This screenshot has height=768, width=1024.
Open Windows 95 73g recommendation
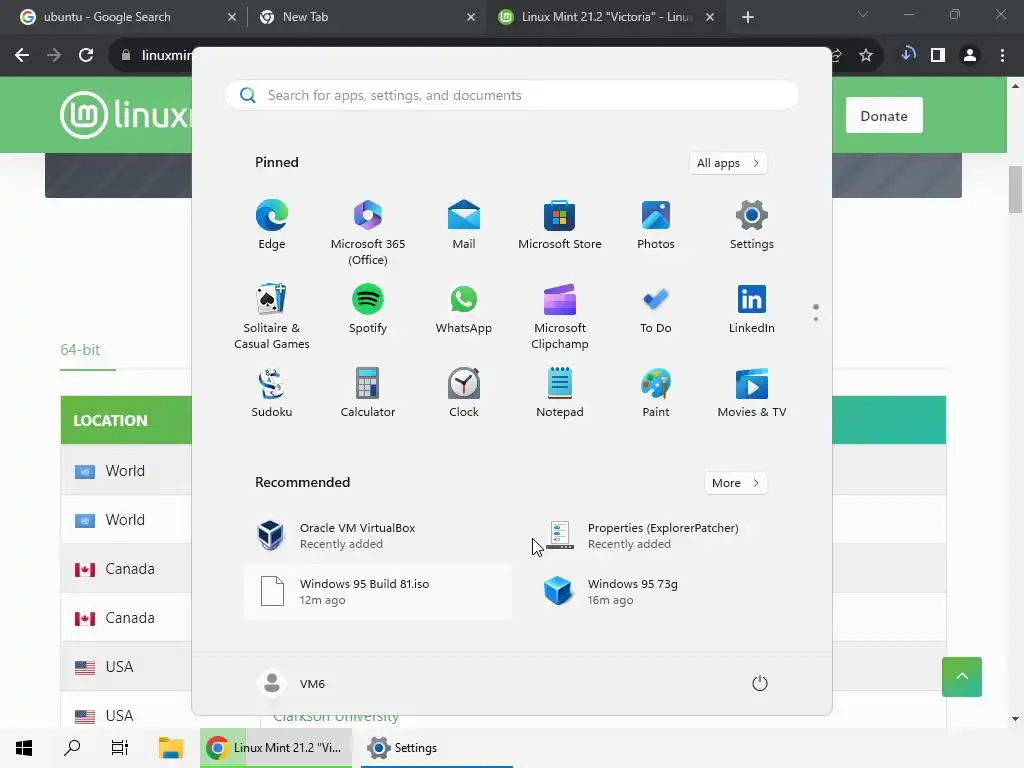click(x=667, y=592)
